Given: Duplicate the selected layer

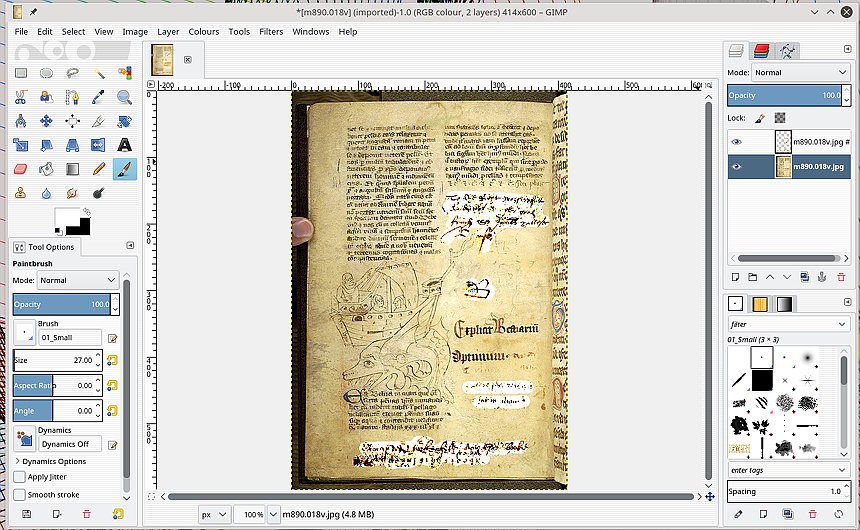Looking at the screenshot, I should [x=805, y=277].
